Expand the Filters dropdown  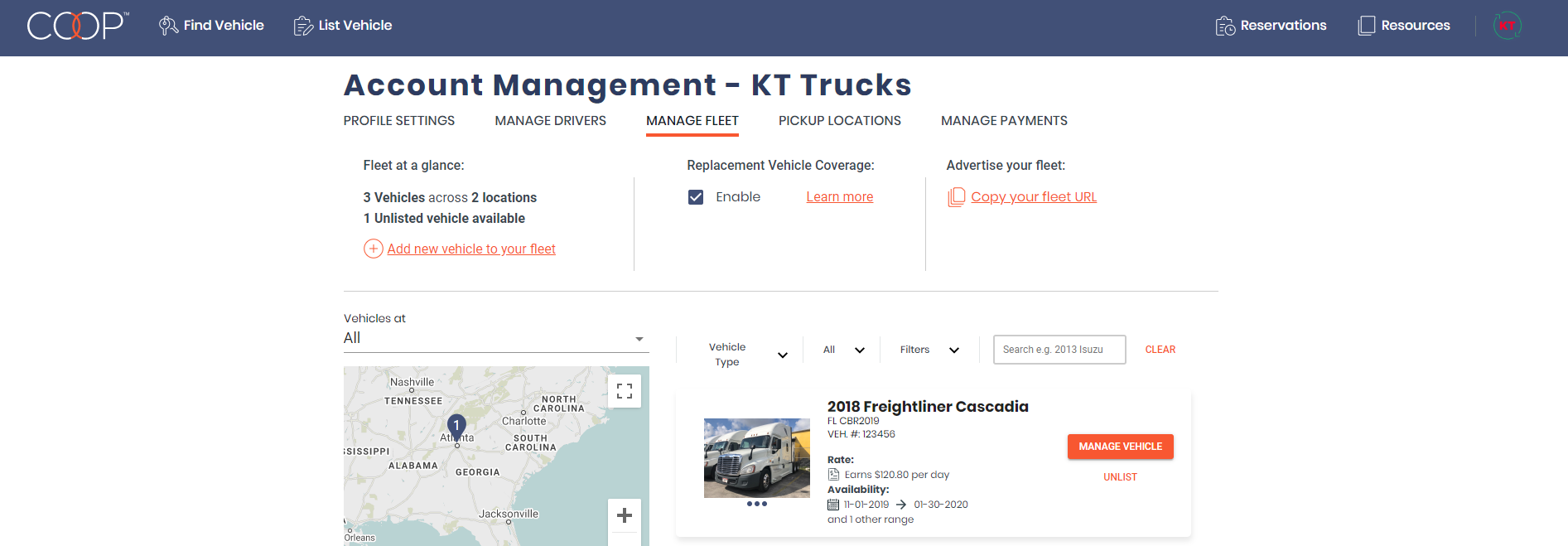(929, 350)
